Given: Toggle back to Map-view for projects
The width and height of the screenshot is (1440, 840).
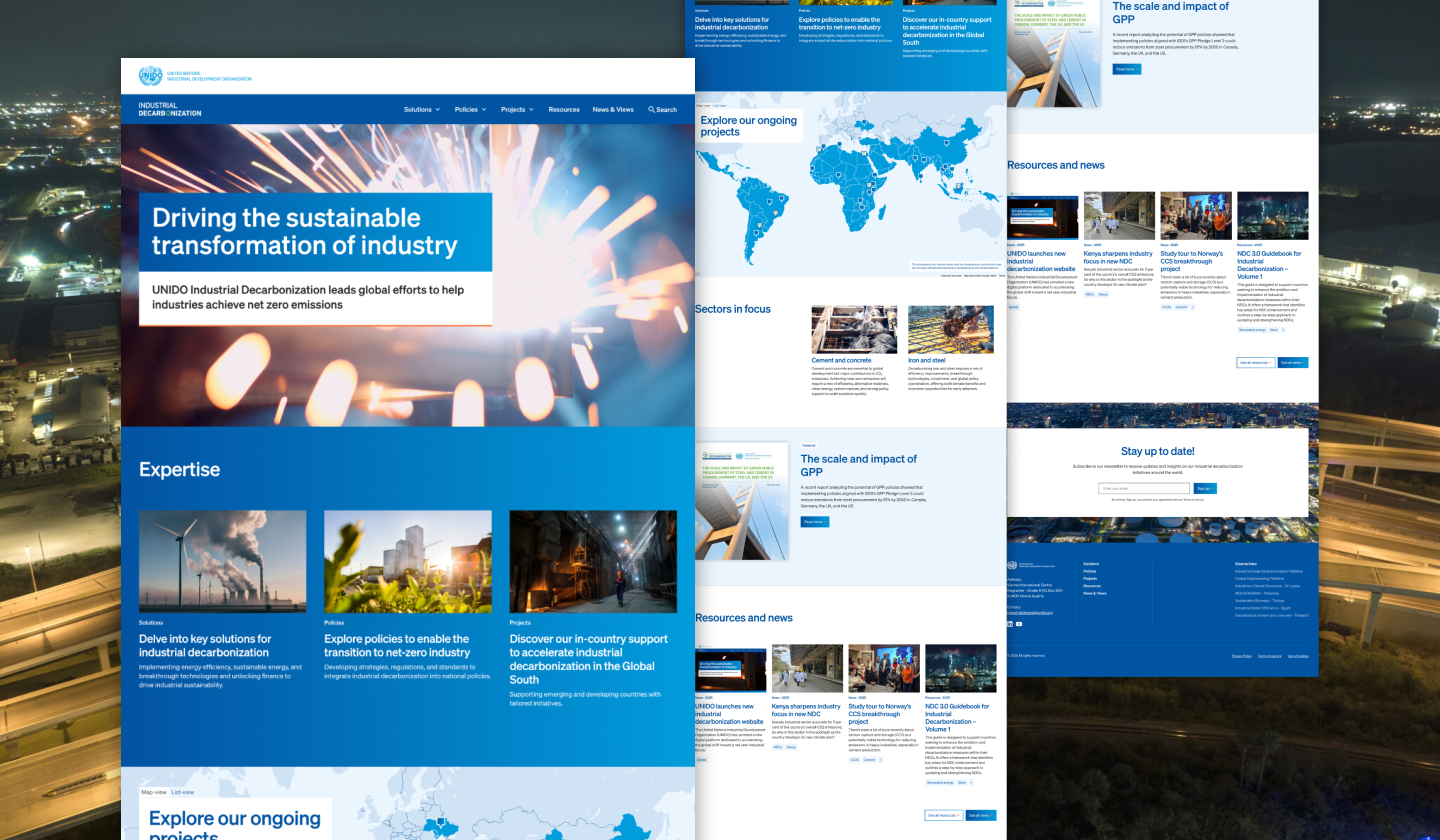Looking at the screenshot, I should [703, 105].
